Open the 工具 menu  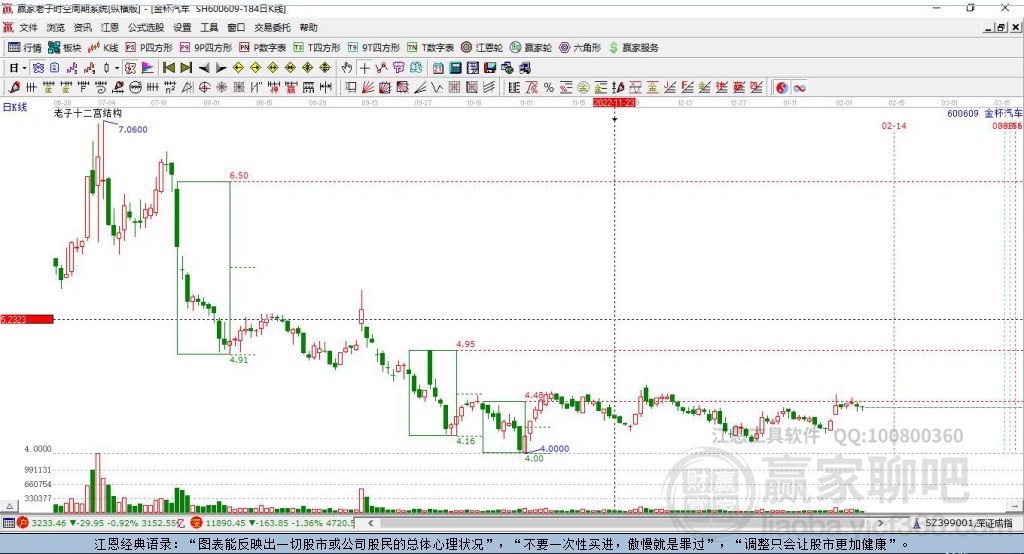[x=209, y=27]
